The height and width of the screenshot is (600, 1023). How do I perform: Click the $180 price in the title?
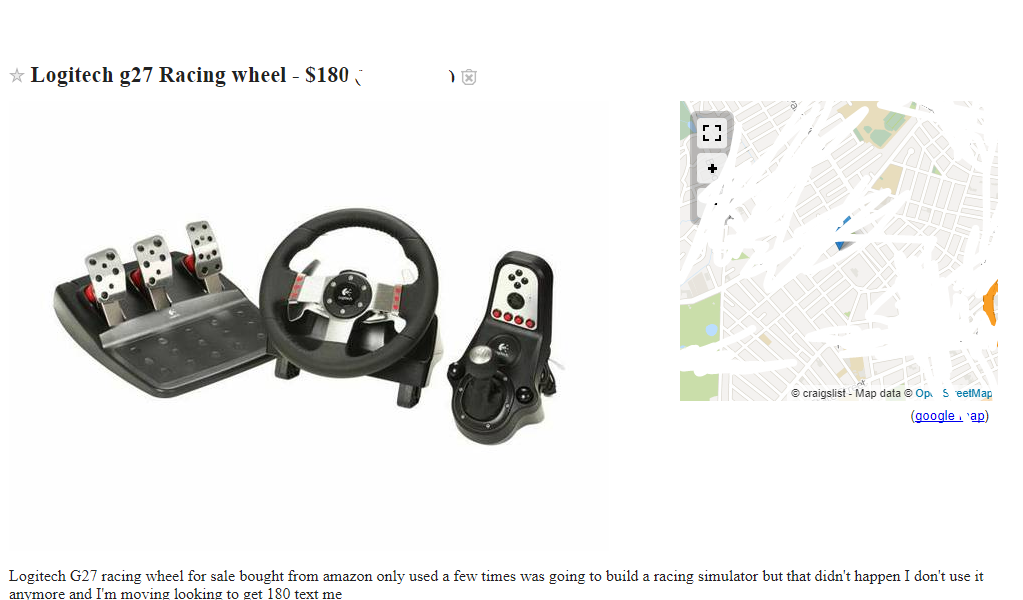(327, 75)
